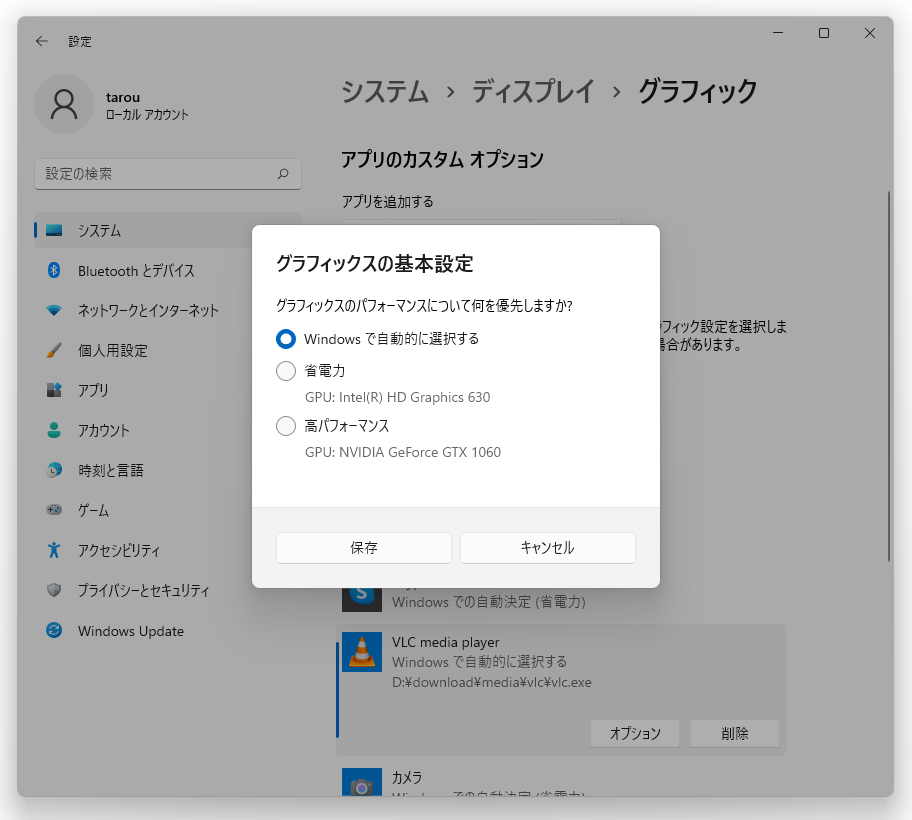This screenshot has height=820, width=912.
Task: Navigate to システム breadcrumb
Action: coord(384,92)
